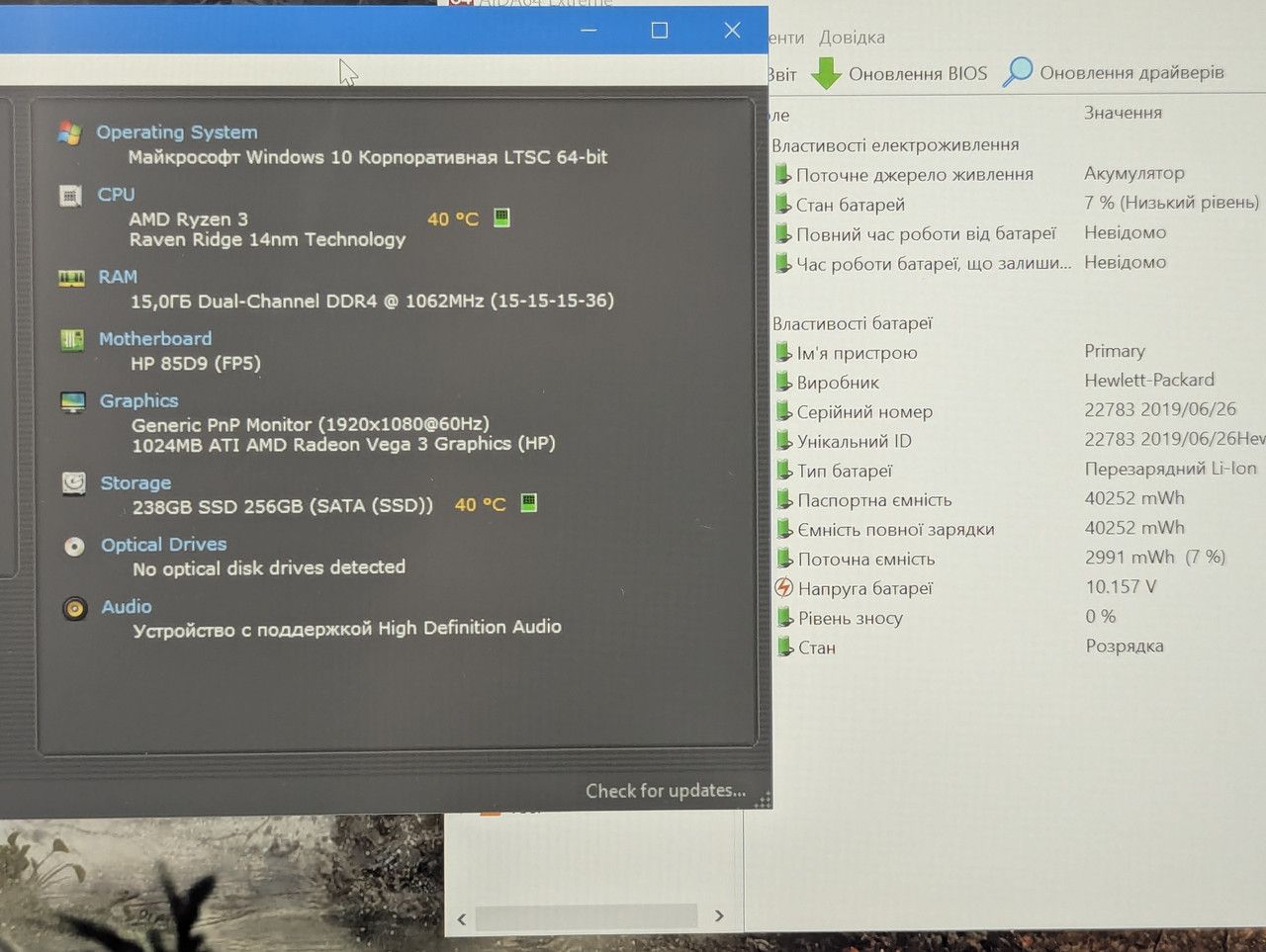Open the Motherboard section link

(x=155, y=339)
